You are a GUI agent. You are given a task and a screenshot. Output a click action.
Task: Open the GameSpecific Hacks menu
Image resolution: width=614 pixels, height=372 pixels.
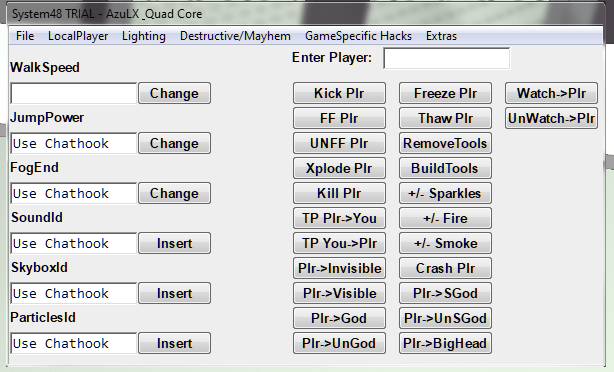tap(358, 36)
